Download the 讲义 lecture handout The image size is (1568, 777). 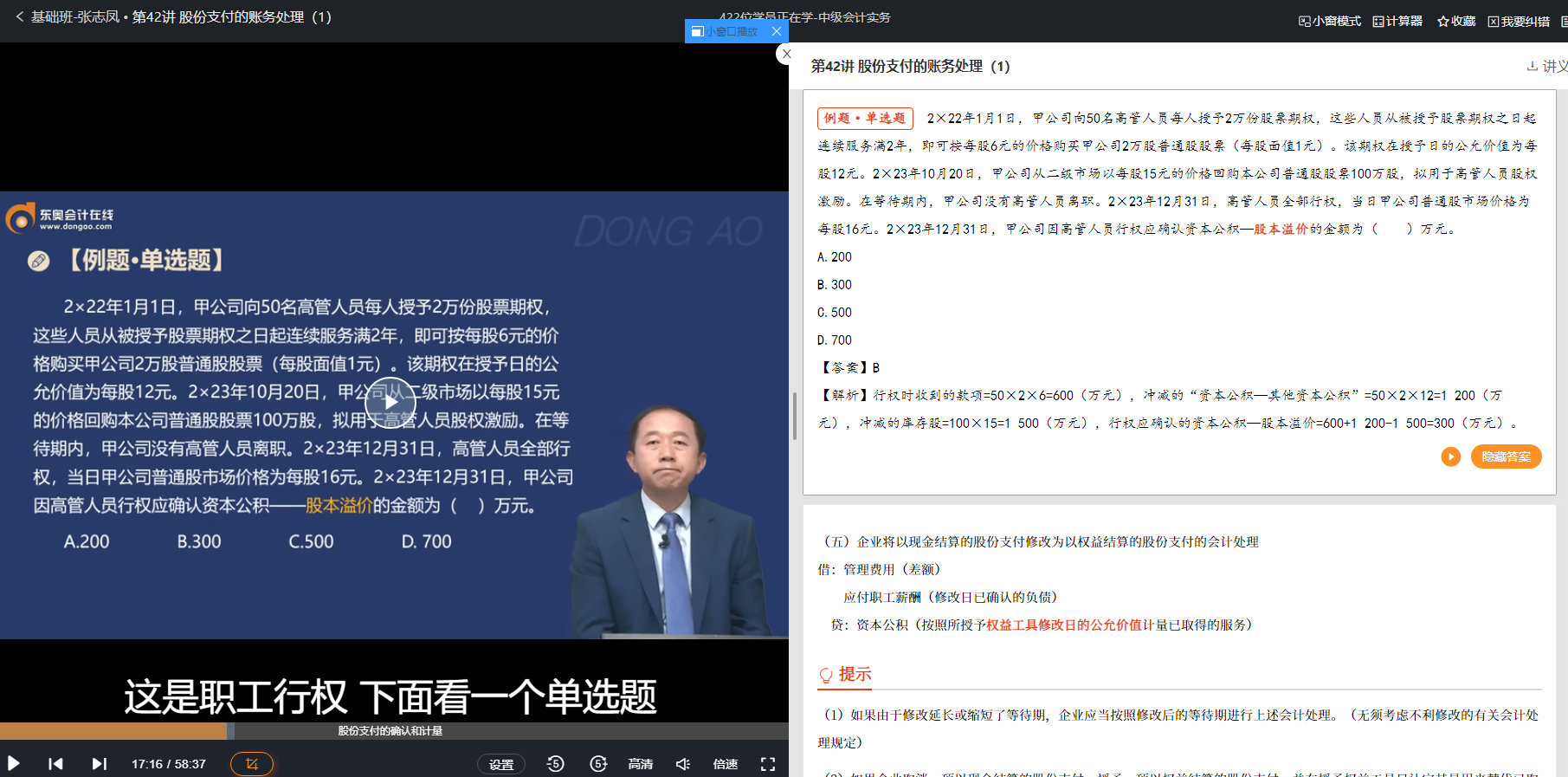[1547, 66]
